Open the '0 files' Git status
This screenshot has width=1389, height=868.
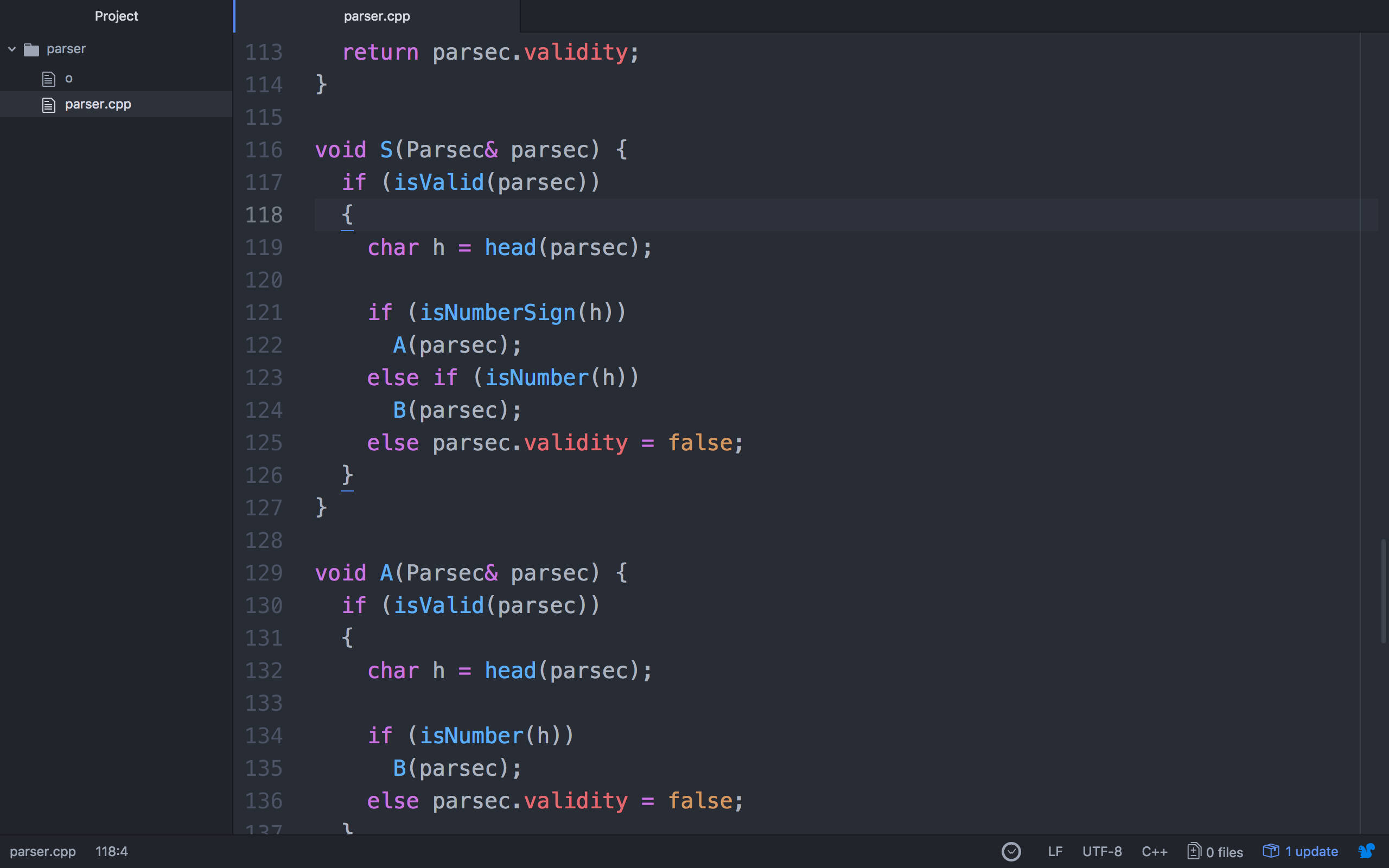click(1224, 852)
